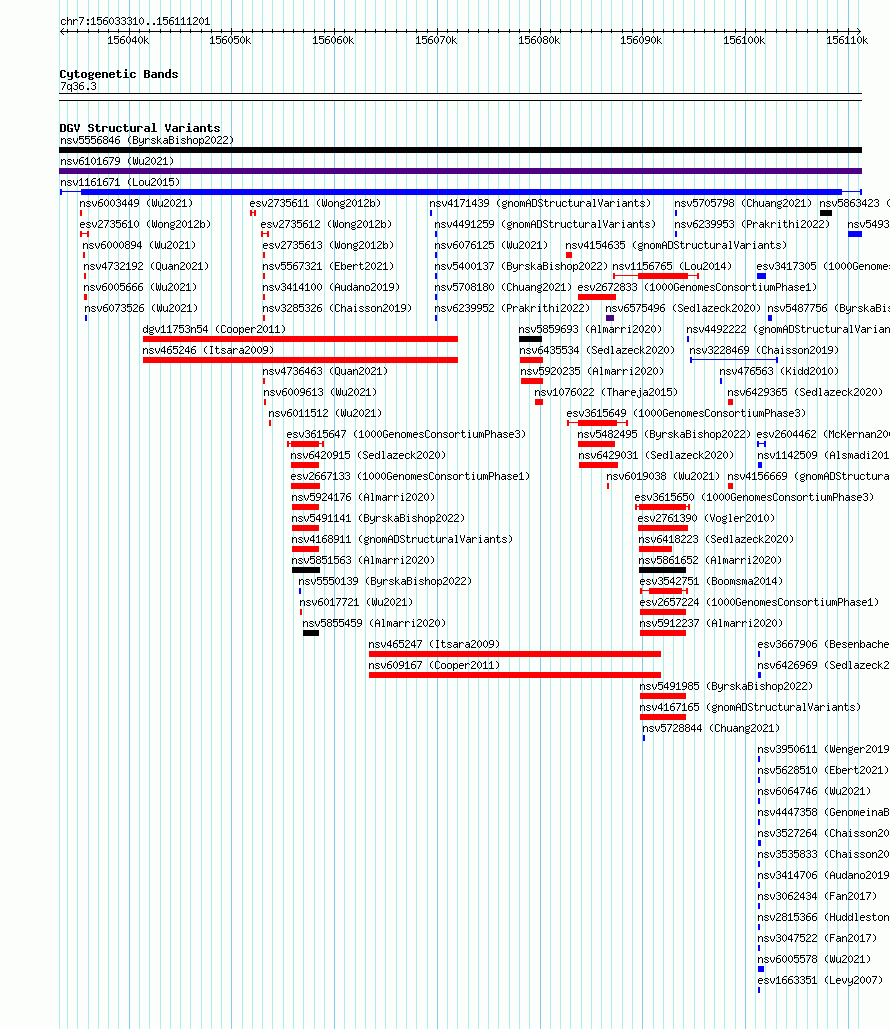Open nsv465247 (Itsara2009) variant label
The height and width of the screenshot is (1029, 890).
434,644
